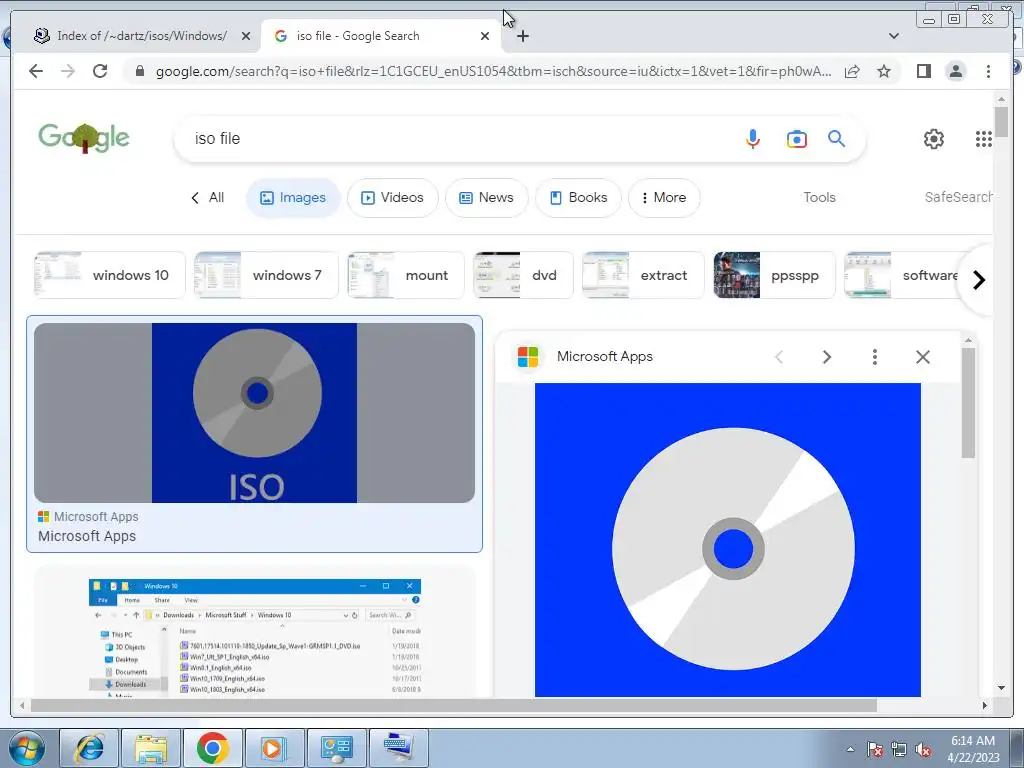Filter images by 'mount' chip
Image resolution: width=1024 pixels, height=768 pixels.
[406, 275]
